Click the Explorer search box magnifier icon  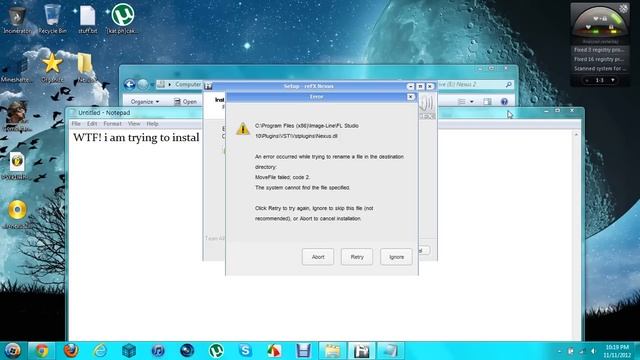pyautogui.click(x=508, y=84)
